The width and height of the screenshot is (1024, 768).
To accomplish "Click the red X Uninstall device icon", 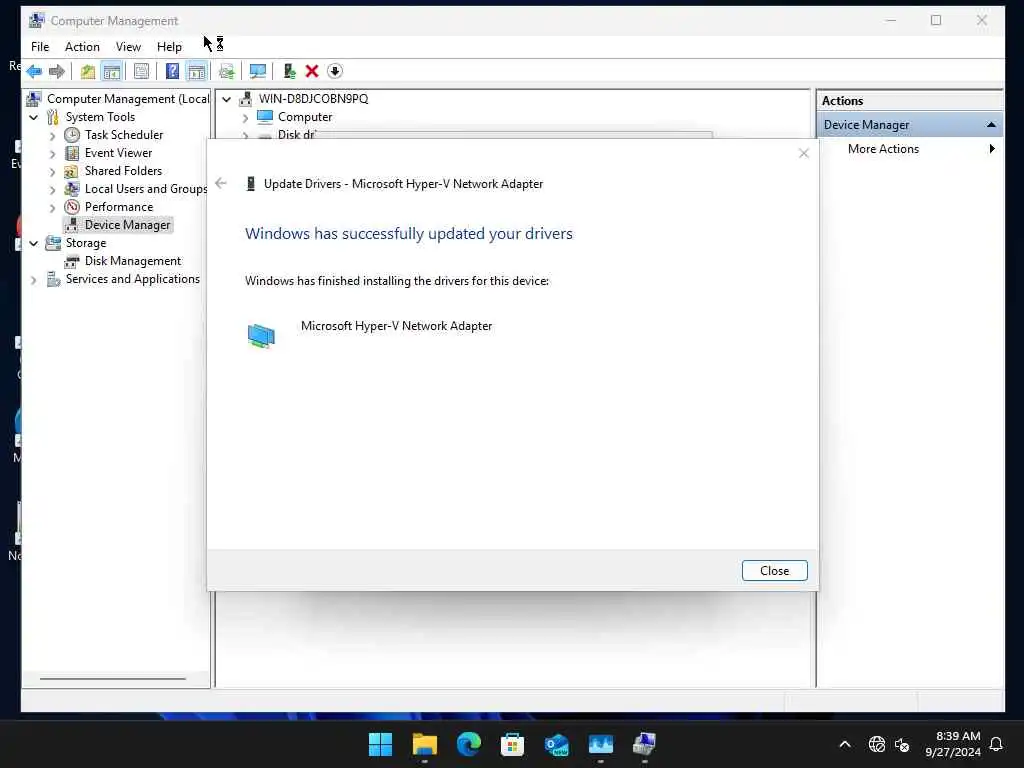I will pyautogui.click(x=312, y=71).
